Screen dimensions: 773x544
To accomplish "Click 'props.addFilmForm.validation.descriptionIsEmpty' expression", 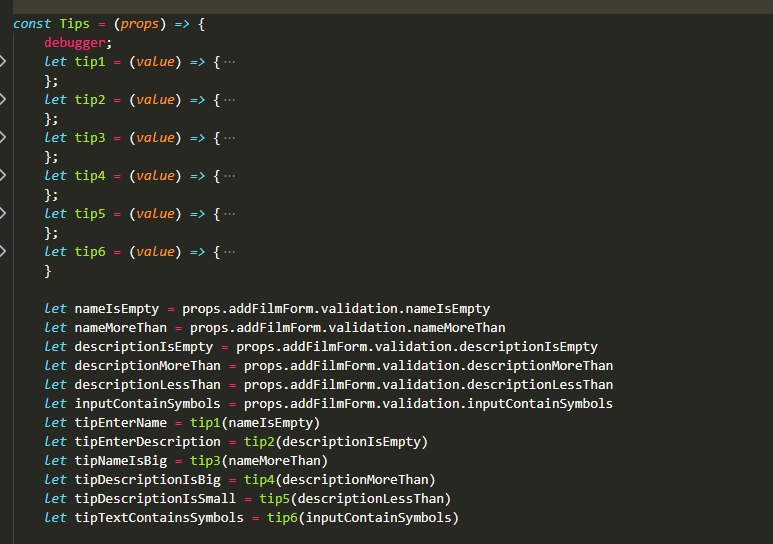I will 417,347.
